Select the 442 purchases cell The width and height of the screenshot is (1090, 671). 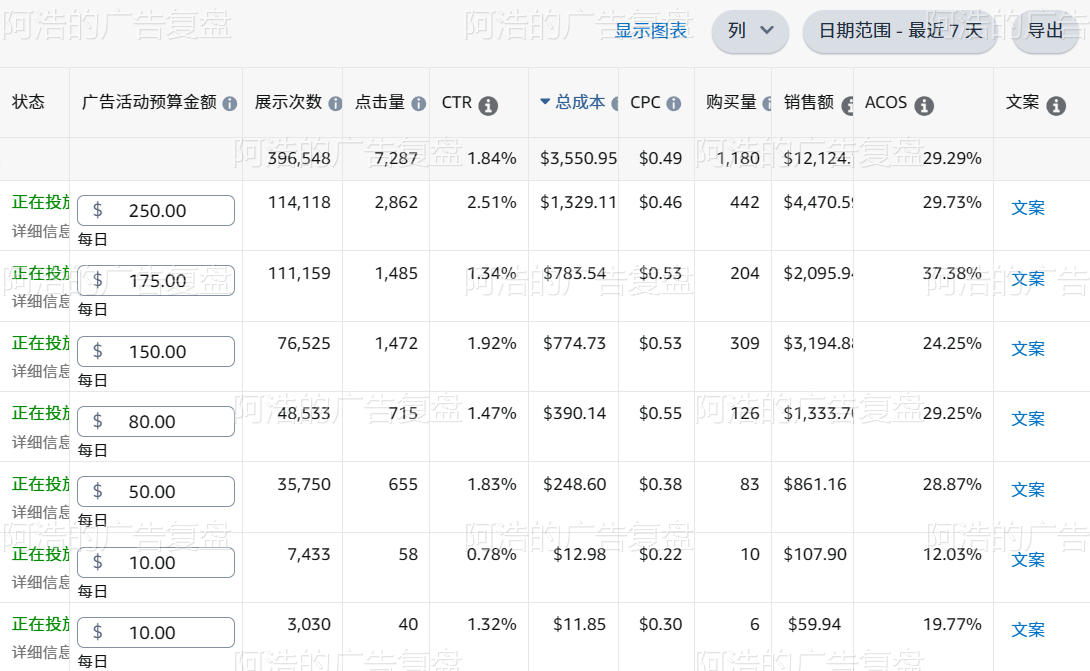745,202
